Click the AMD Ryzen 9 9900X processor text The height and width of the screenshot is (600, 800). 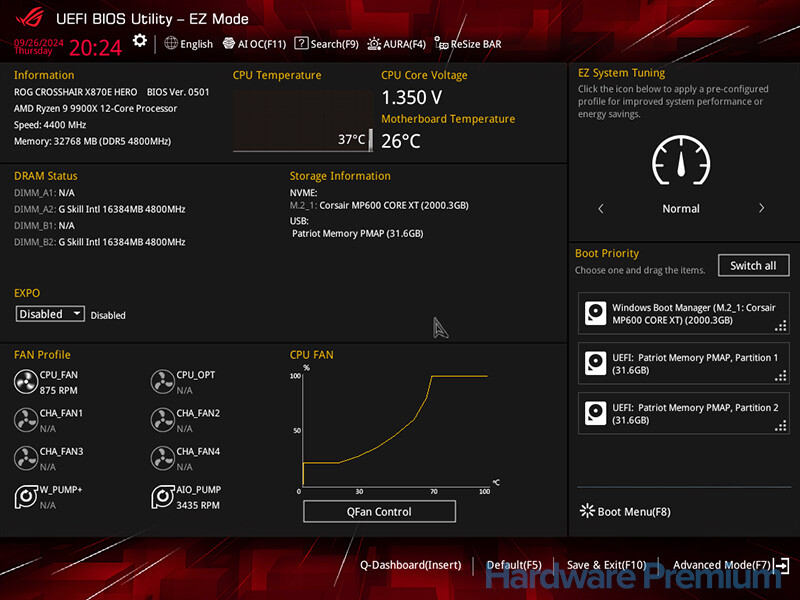(95, 108)
